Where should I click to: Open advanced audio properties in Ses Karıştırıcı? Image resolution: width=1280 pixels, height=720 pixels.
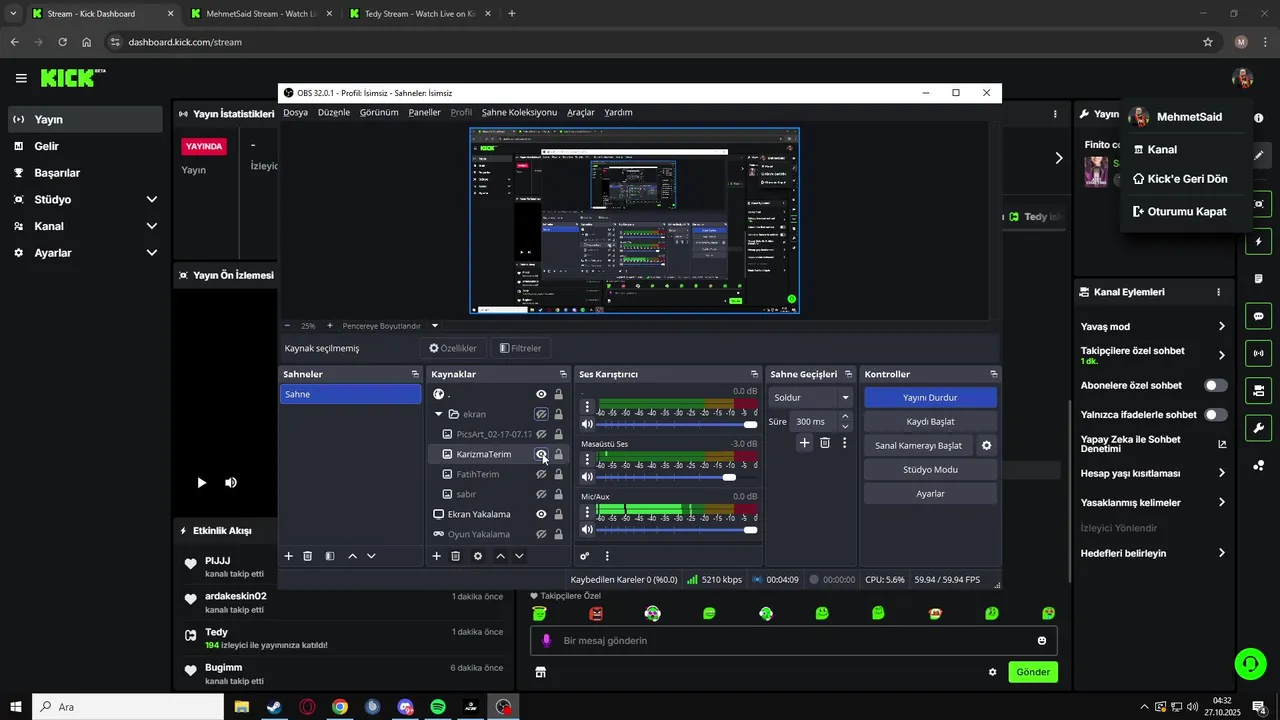click(585, 556)
